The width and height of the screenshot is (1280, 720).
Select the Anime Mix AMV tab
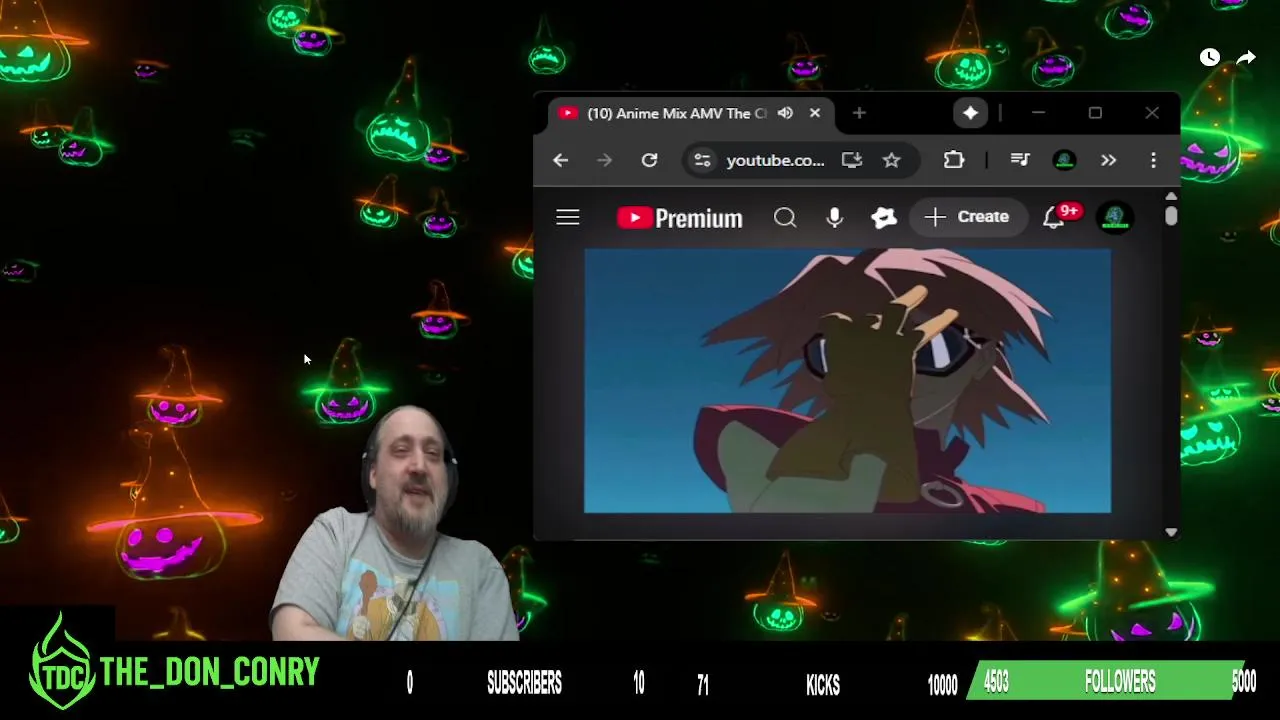click(x=690, y=113)
